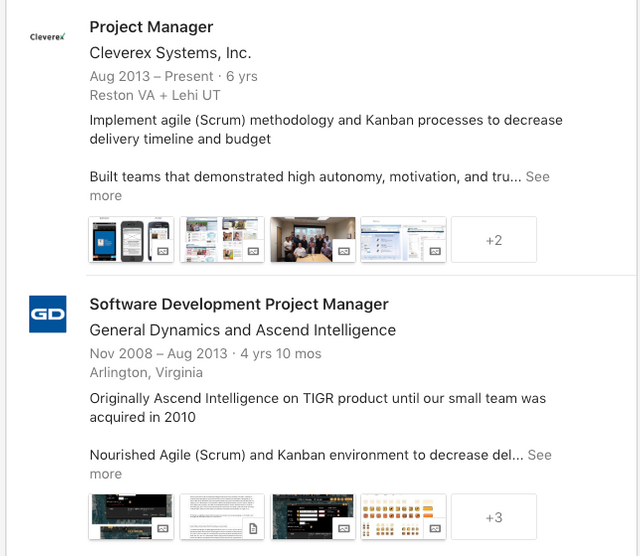Open the text document thumbnail
The image size is (640, 556).
pos(222,517)
